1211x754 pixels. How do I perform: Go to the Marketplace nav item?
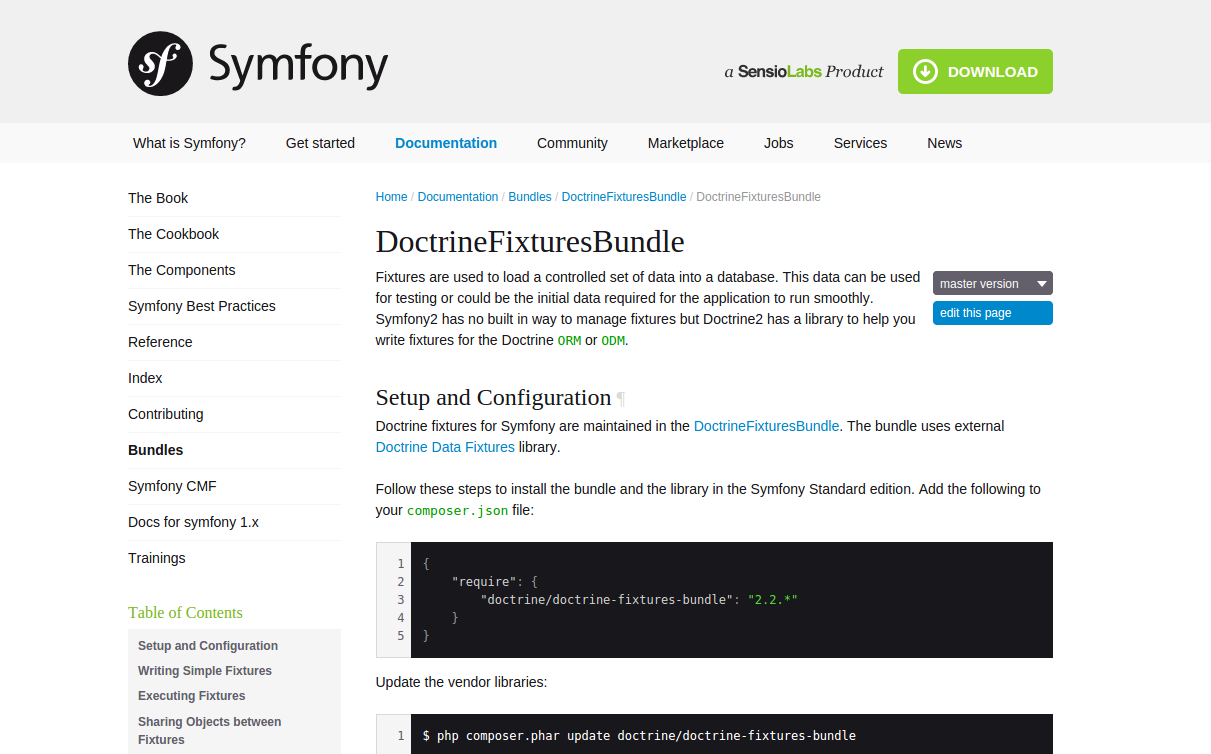click(x=685, y=143)
